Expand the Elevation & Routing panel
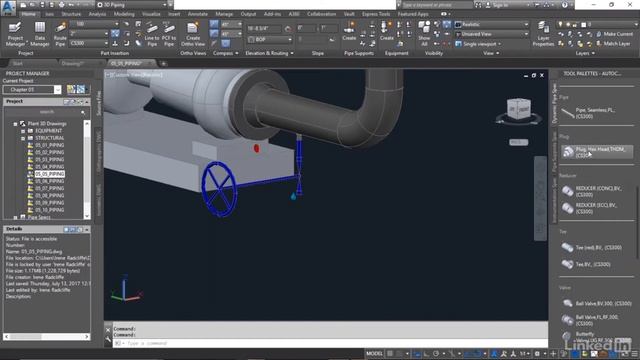Image resolution: width=640 pixels, height=360 pixels. pyautogui.click(x=269, y=53)
